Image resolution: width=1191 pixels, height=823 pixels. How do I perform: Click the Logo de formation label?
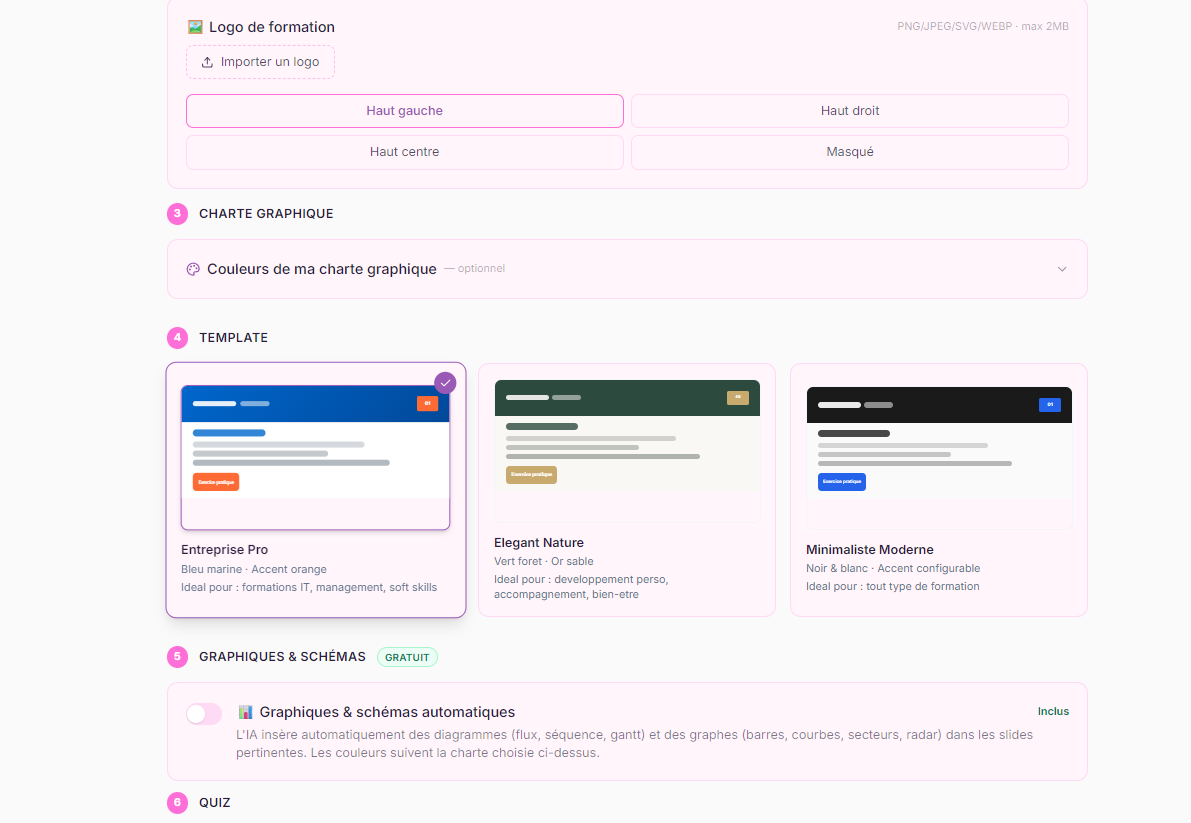pyautogui.click(x=271, y=27)
